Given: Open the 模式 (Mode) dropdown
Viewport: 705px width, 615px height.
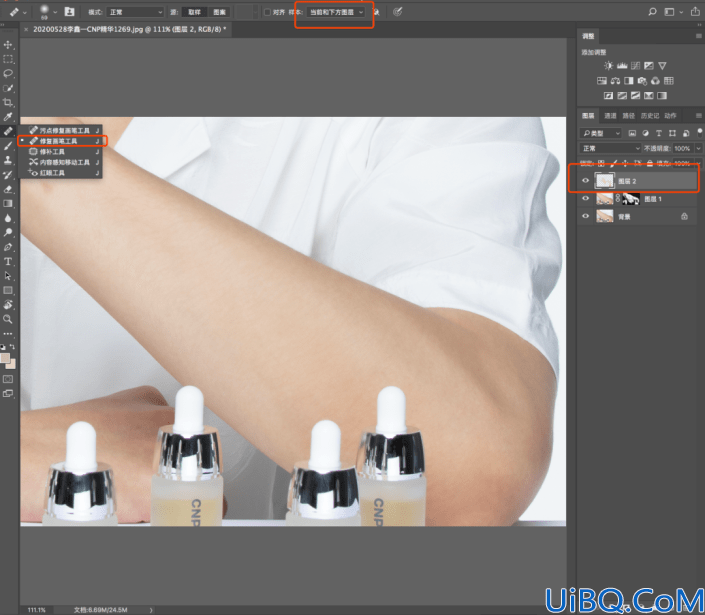Looking at the screenshot, I should tap(134, 12).
